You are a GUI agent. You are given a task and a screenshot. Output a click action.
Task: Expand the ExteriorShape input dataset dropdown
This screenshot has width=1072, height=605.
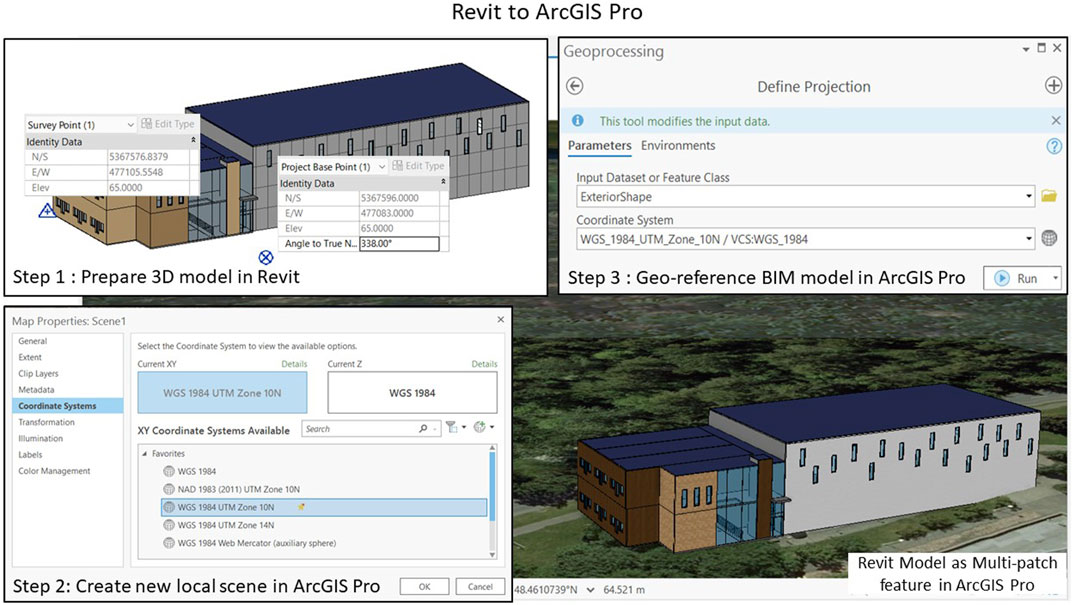tap(1028, 197)
